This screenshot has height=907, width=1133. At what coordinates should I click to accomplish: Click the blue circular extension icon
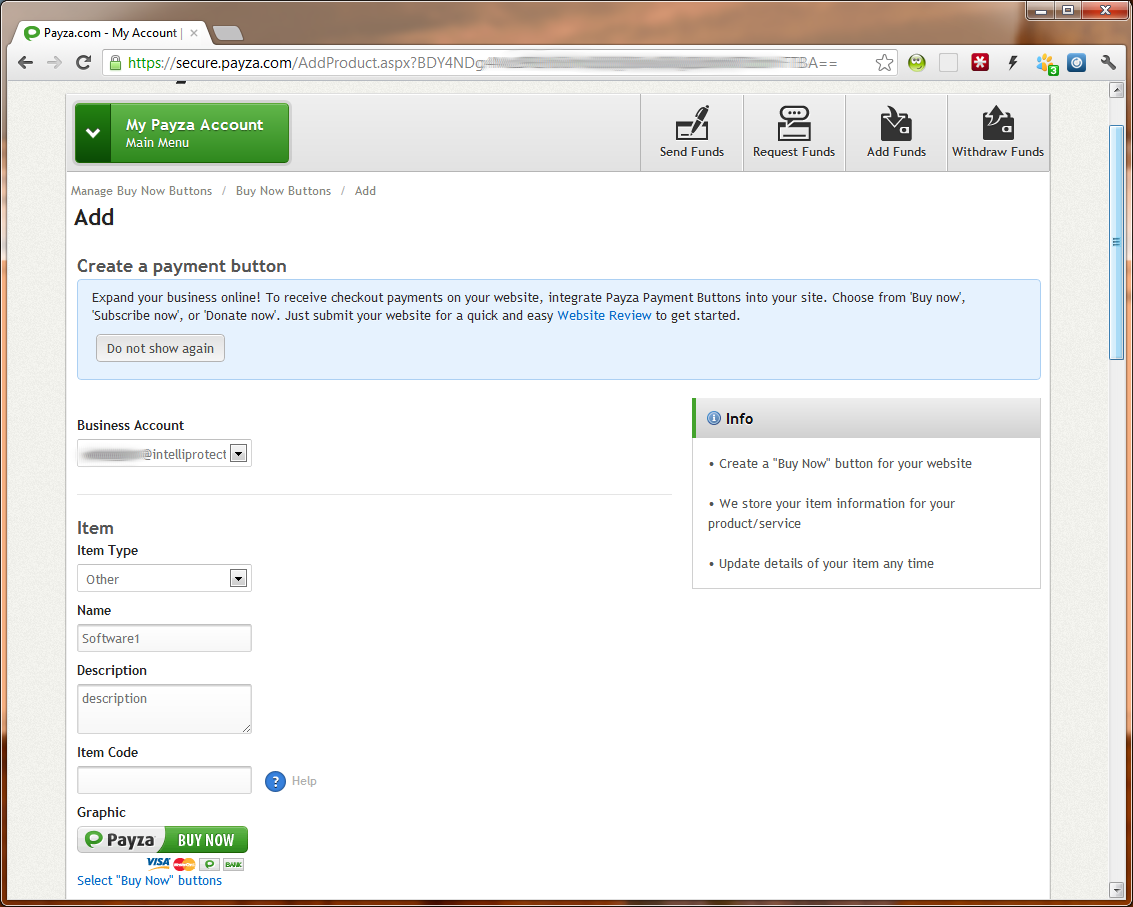(1077, 63)
